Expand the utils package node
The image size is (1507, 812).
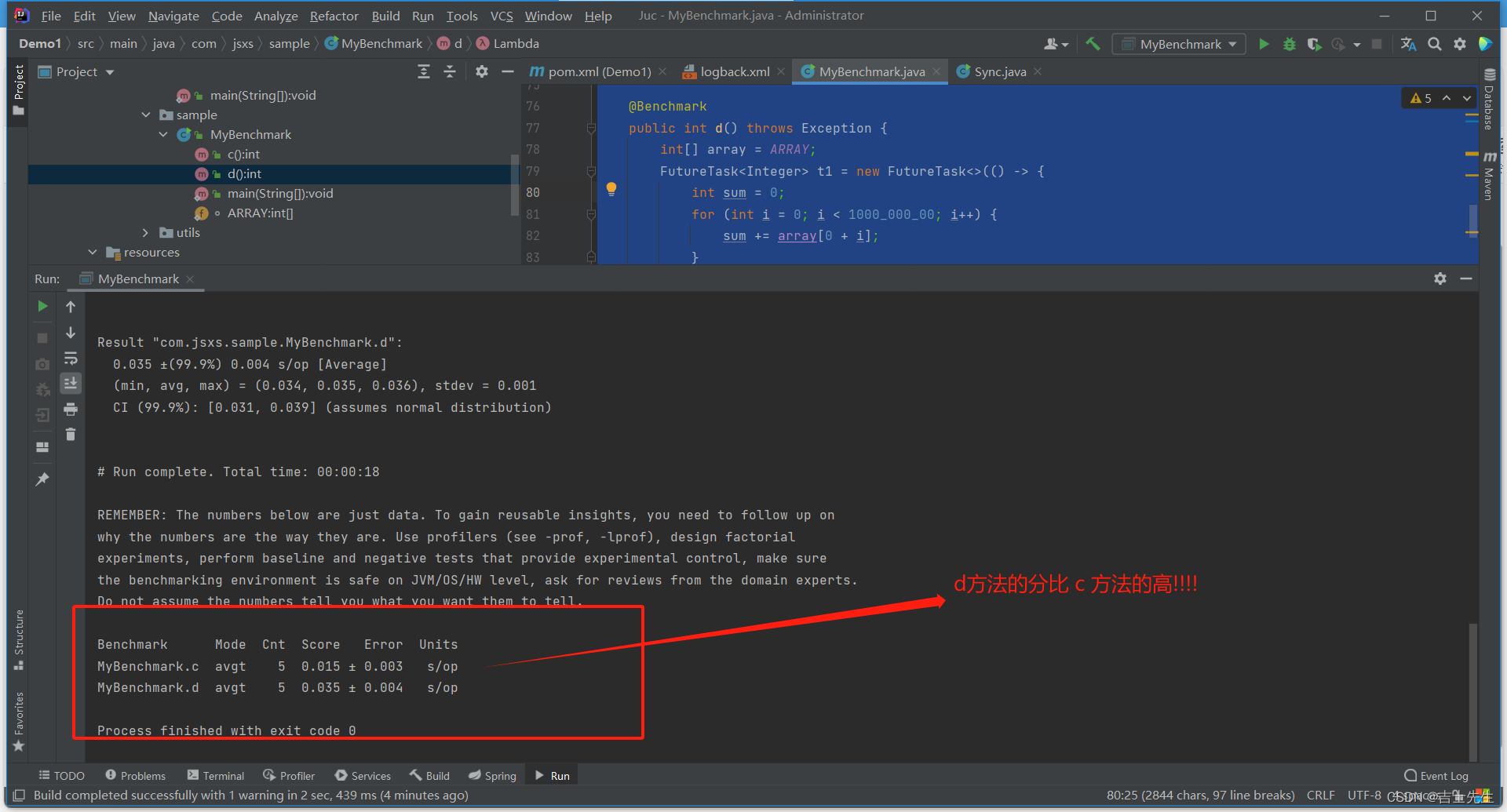tap(146, 232)
